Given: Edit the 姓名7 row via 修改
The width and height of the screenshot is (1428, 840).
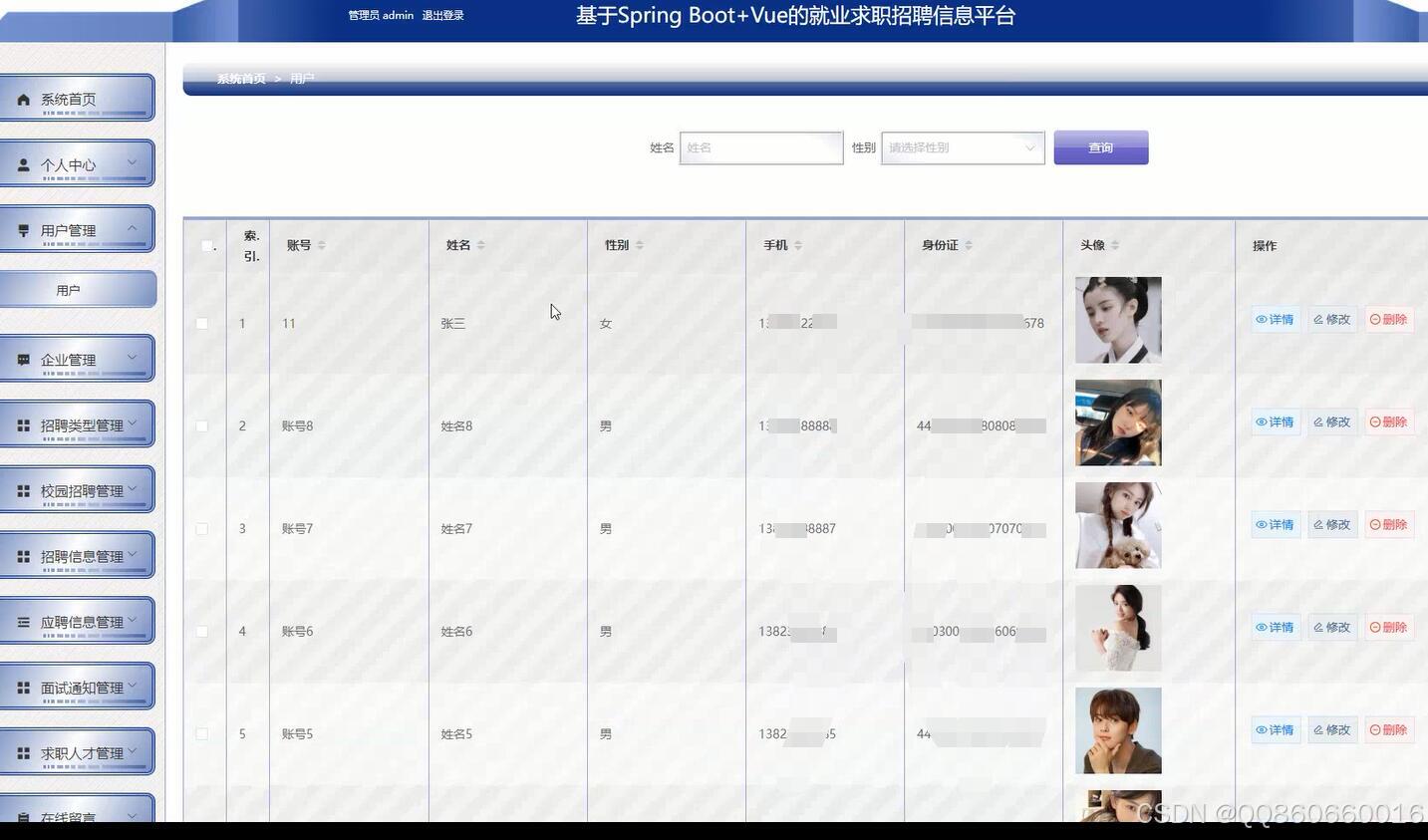Looking at the screenshot, I should [1332, 525].
